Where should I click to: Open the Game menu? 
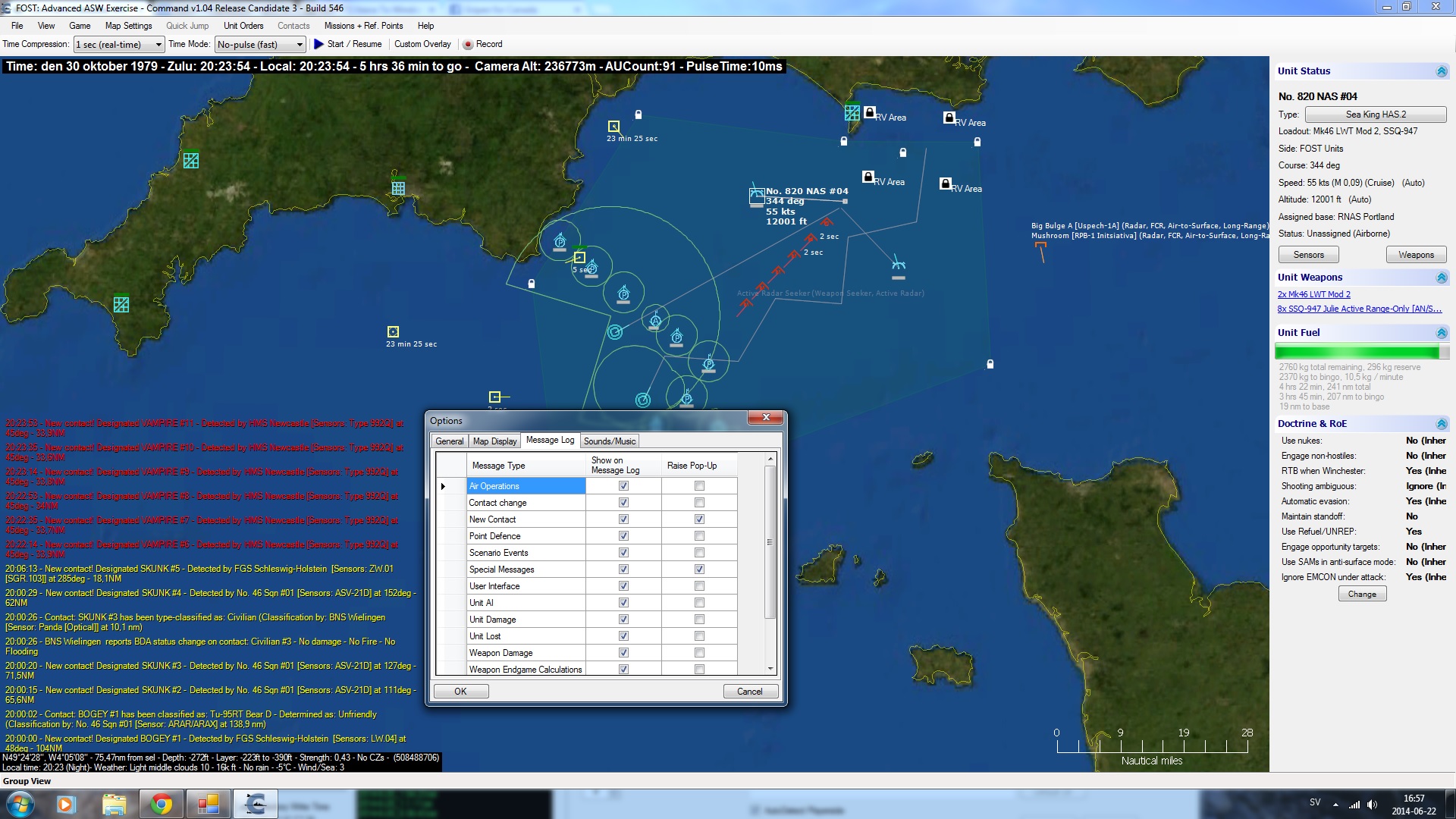tap(80, 26)
